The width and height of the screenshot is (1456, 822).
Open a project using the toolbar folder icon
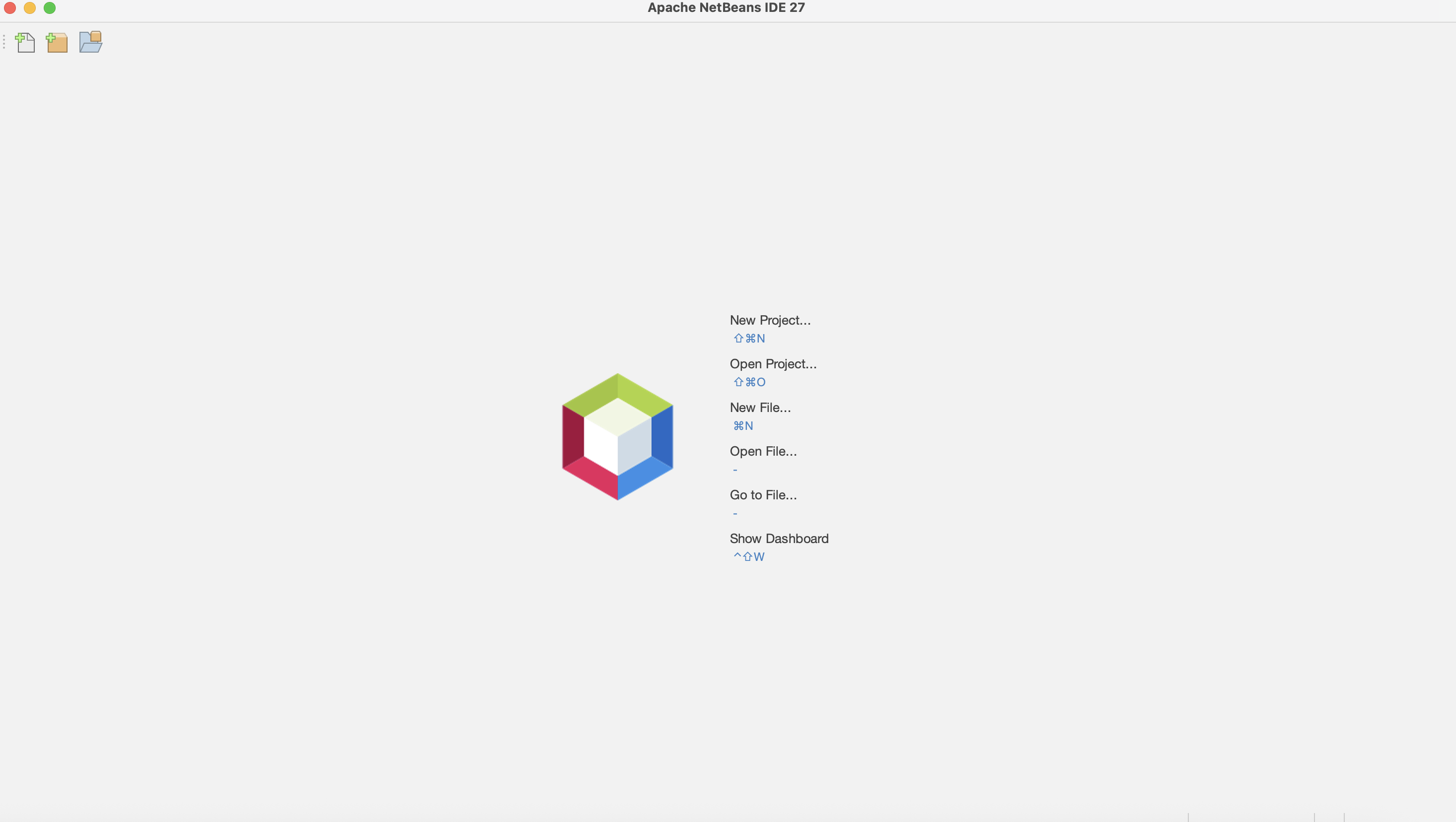pyautogui.click(x=90, y=41)
